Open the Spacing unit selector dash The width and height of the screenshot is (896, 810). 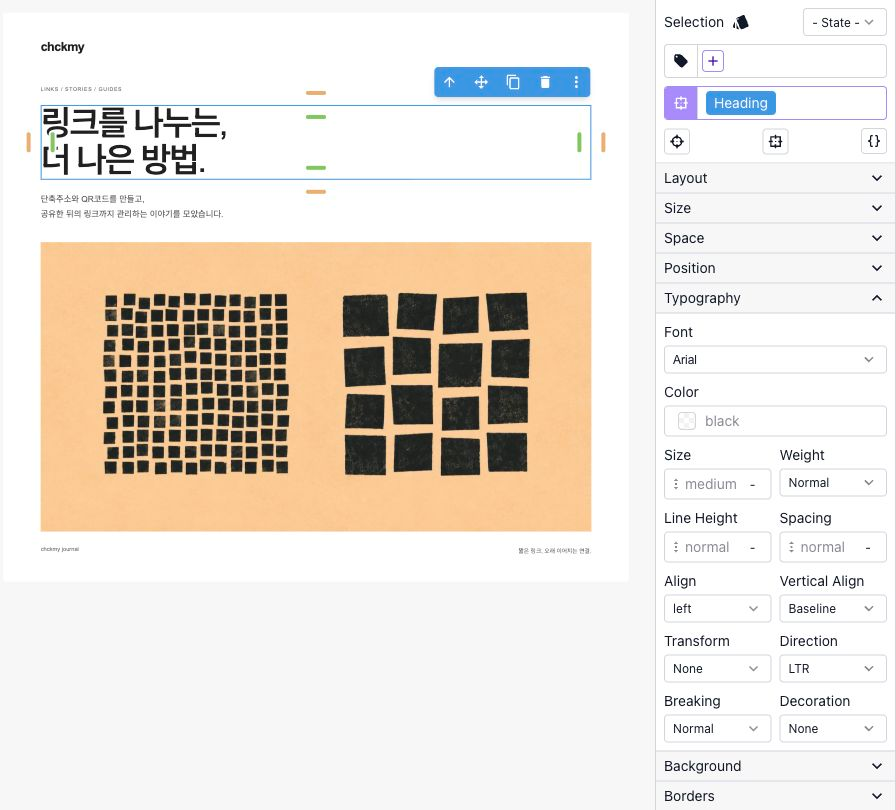click(868, 547)
